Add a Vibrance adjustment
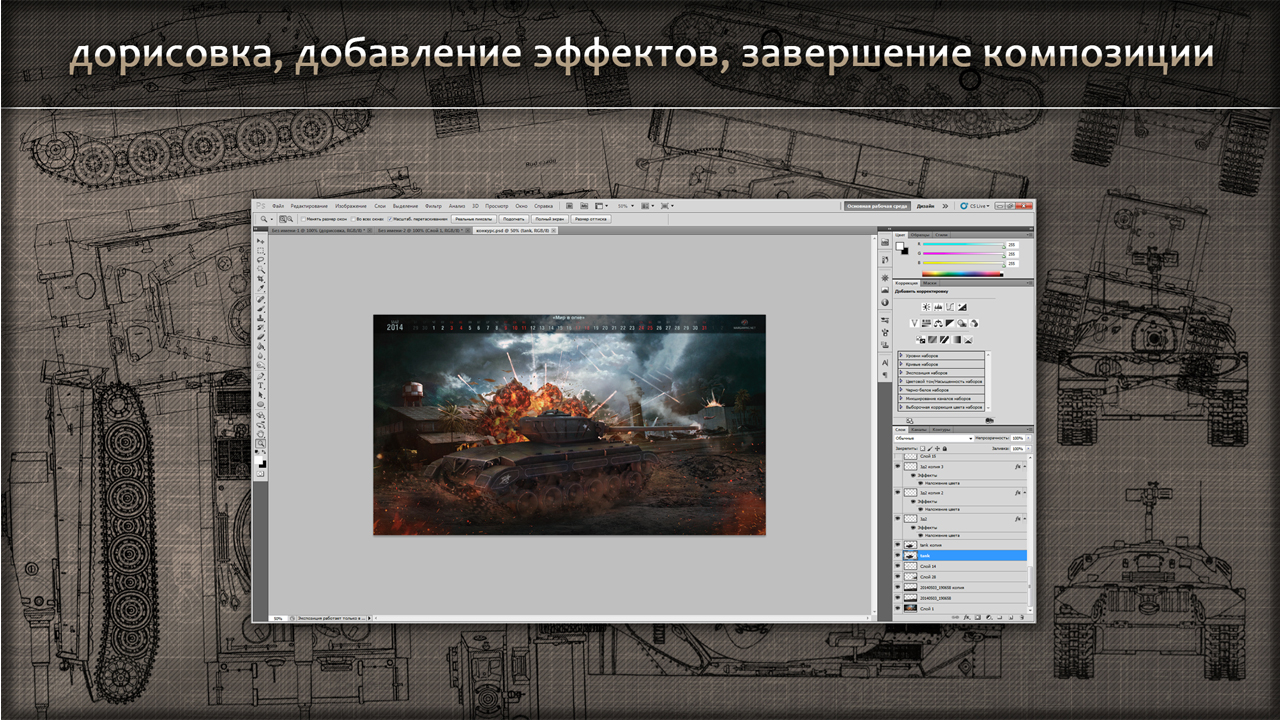The height and width of the screenshot is (720, 1280). click(x=915, y=323)
